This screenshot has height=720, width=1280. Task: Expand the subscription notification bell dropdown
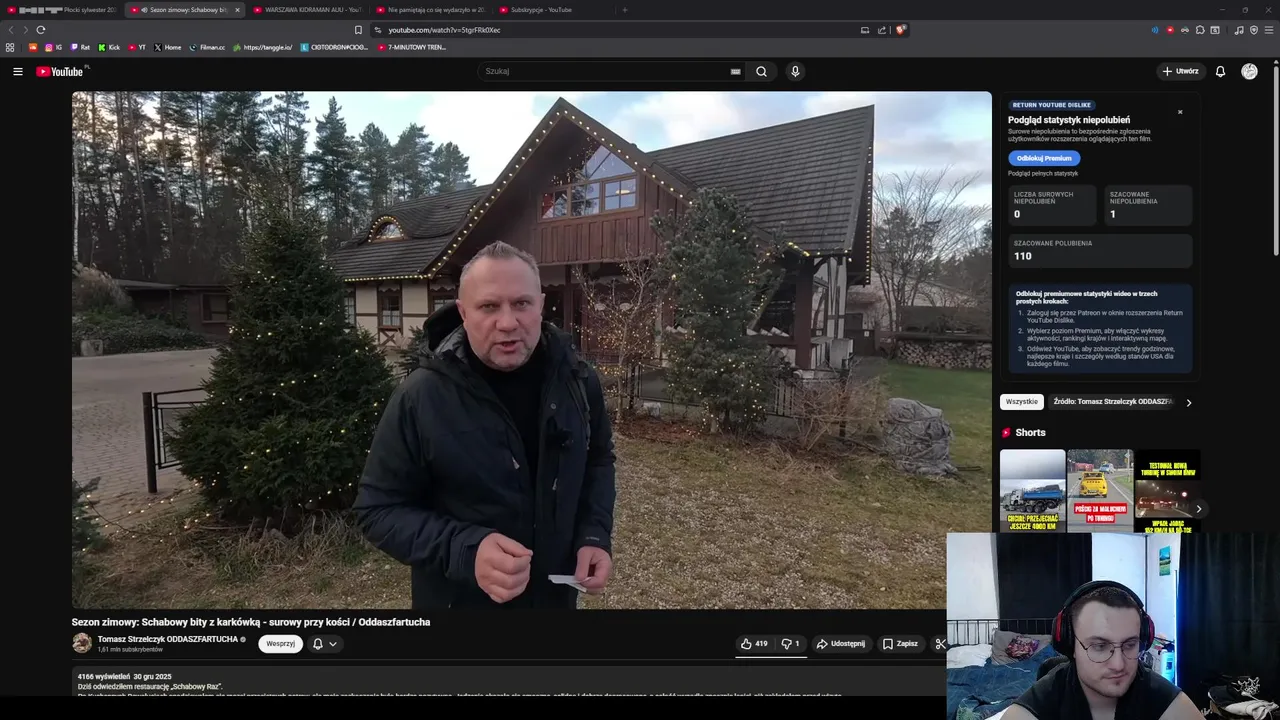pyautogui.click(x=325, y=644)
